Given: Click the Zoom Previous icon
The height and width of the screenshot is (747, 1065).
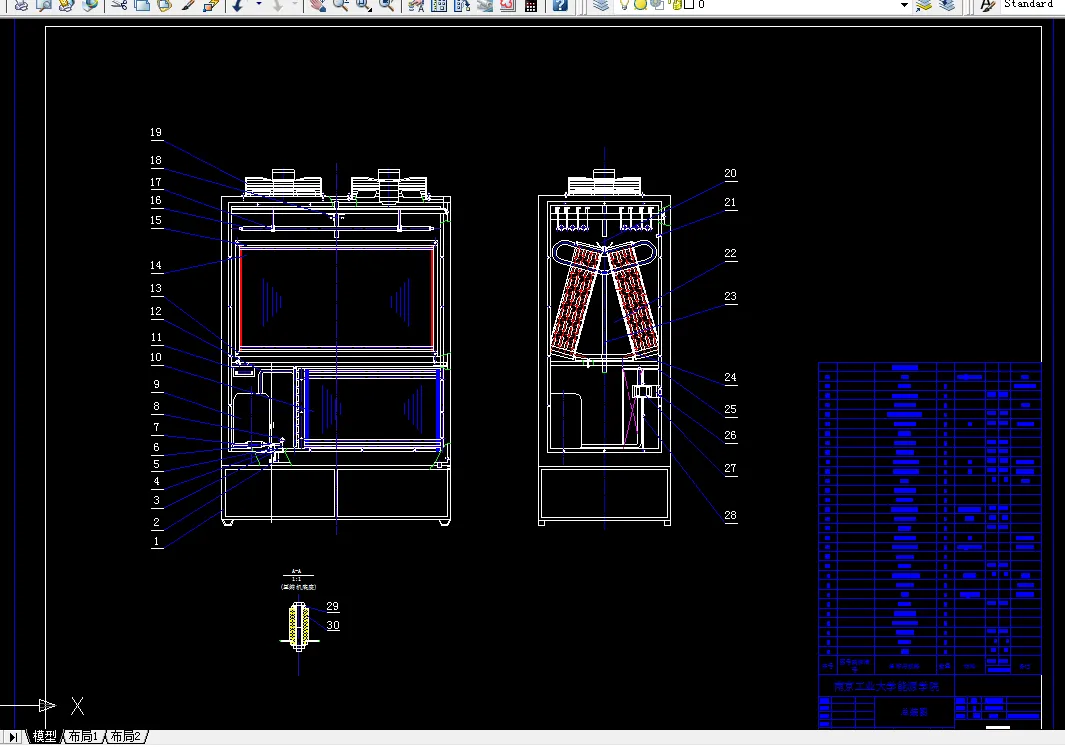Looking at the screenshot, I should coord(386,5).
